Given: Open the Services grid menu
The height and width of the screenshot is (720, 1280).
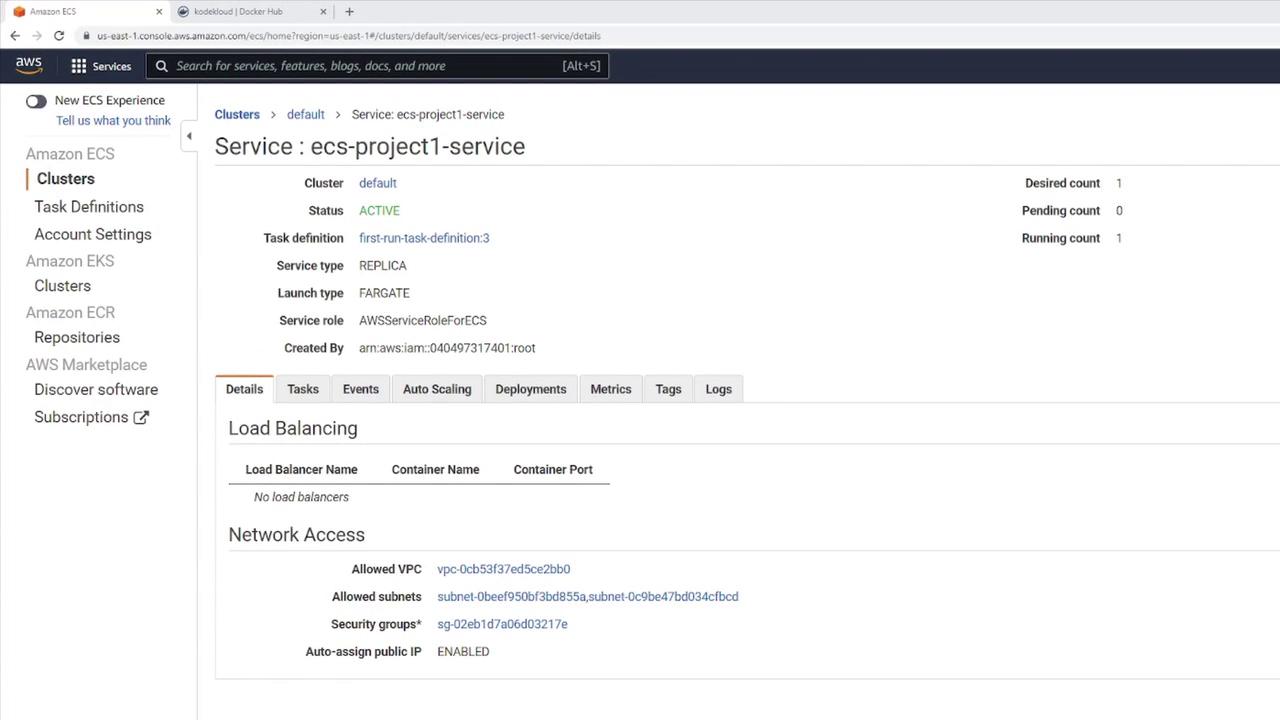Looking at the screenshot, I should pos(101,66).
